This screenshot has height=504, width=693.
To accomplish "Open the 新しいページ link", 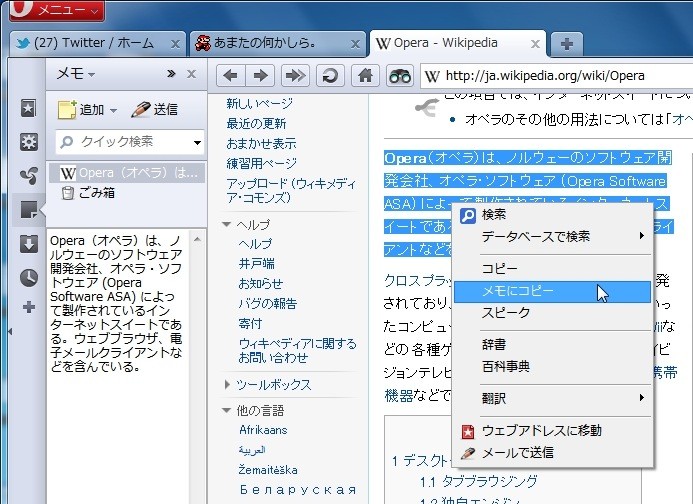I will pos(259,103).
